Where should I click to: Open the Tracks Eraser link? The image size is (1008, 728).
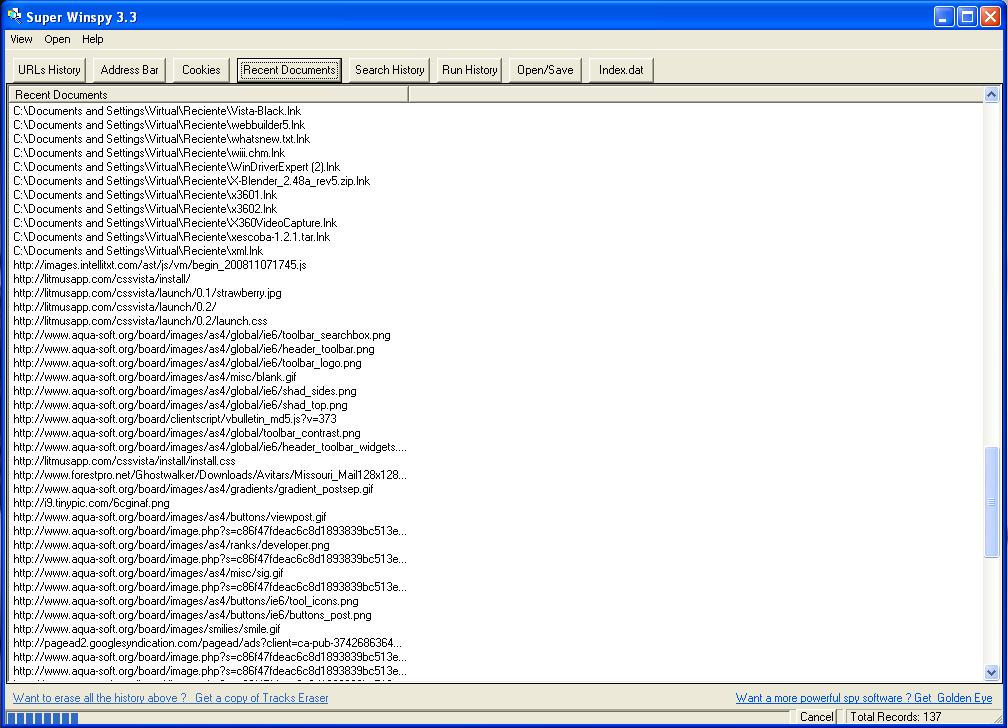262,698
